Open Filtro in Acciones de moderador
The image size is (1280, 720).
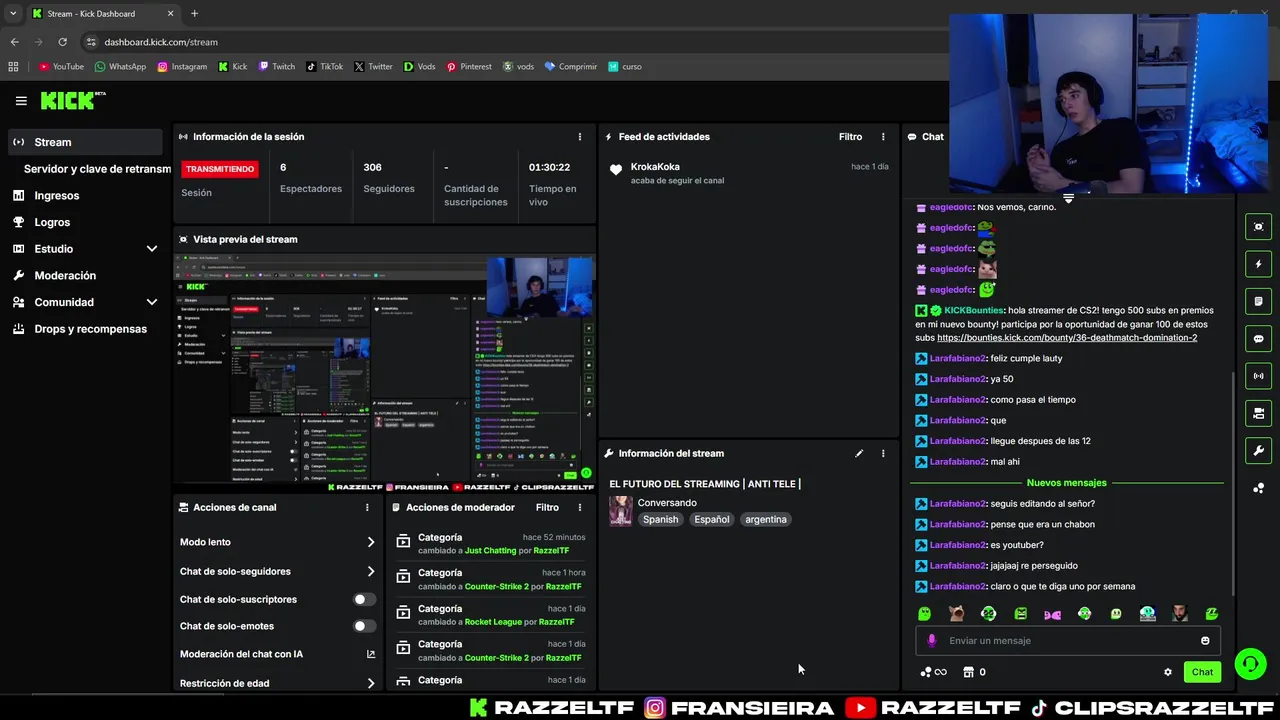click(x=547, y=507)
